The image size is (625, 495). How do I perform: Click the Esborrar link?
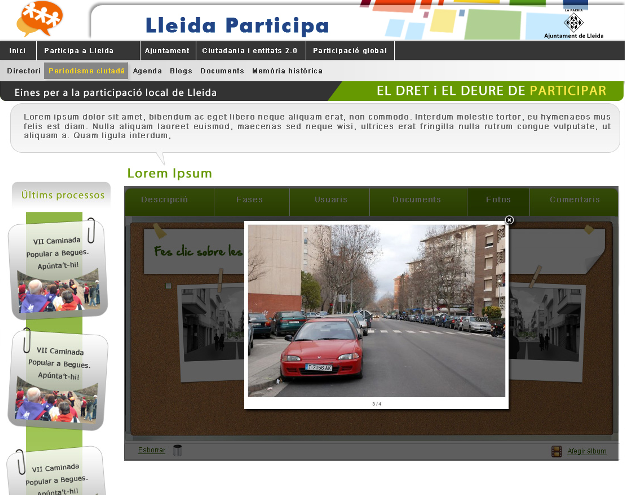click(151, 450)
